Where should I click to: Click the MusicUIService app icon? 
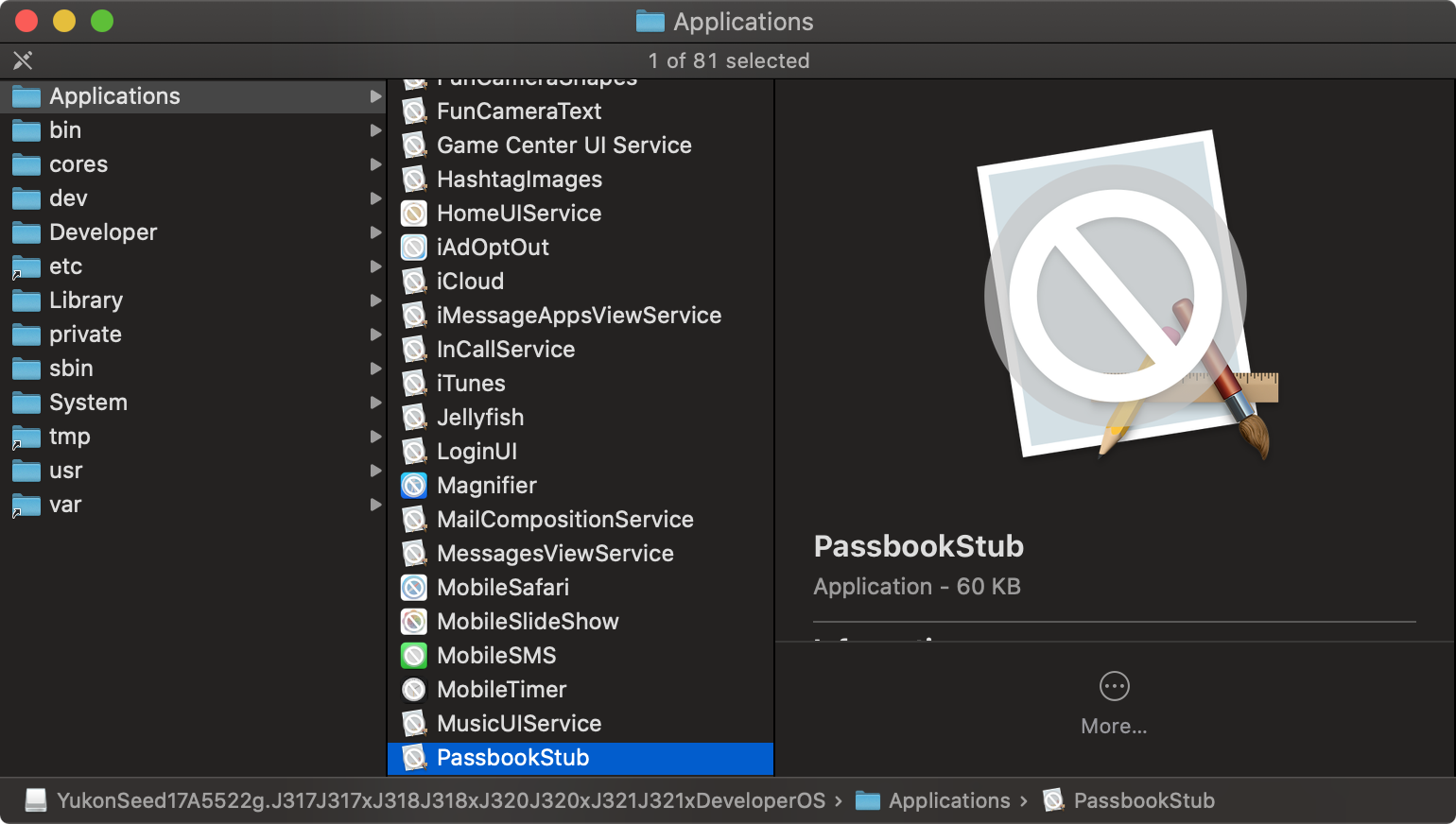click(414, 724)
